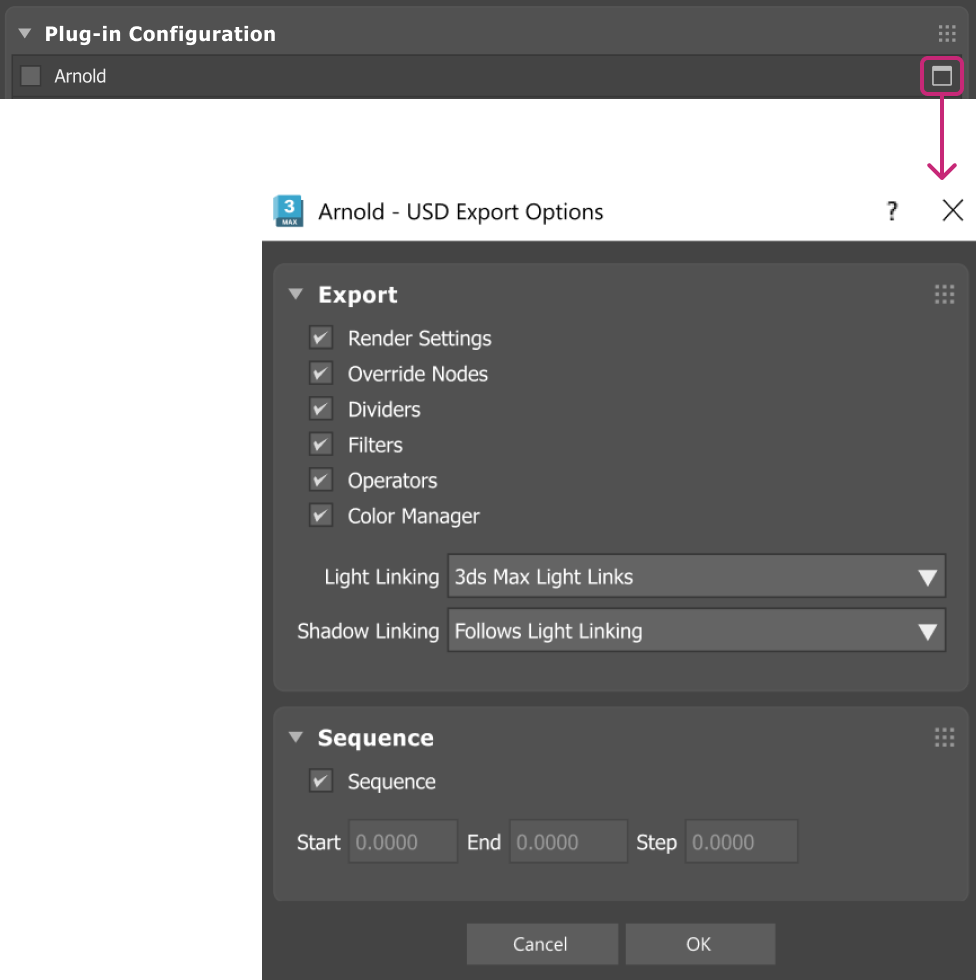The image size is (976, 980).
Task: Close the Arnold USD Export Options dialog
Action: (x=952, y=210)
